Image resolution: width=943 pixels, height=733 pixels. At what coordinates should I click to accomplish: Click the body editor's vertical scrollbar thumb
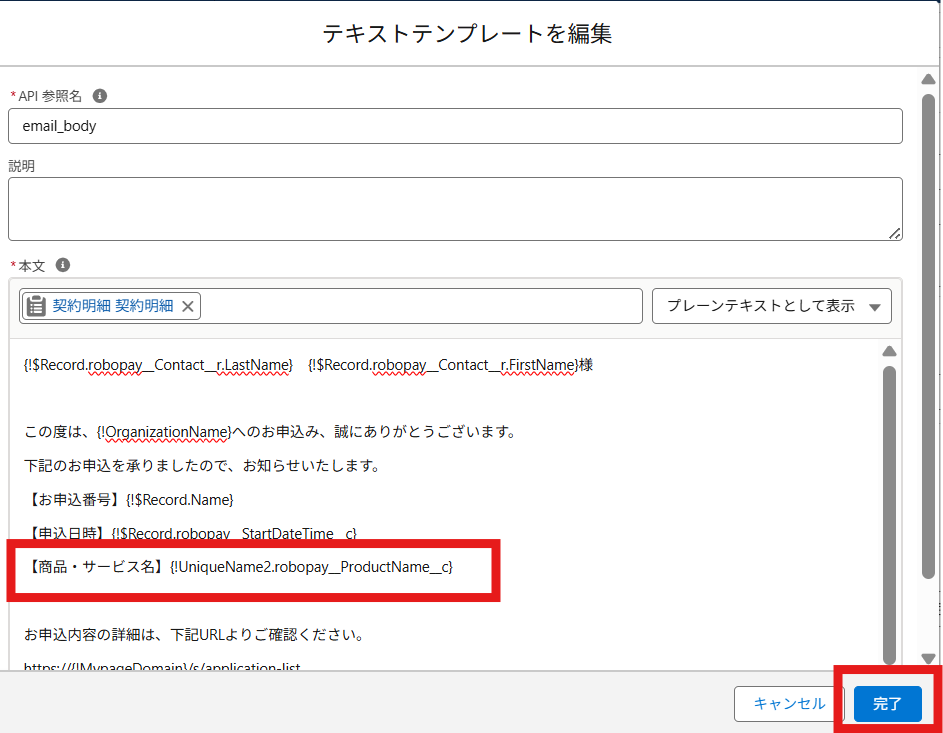coord(888,500)
